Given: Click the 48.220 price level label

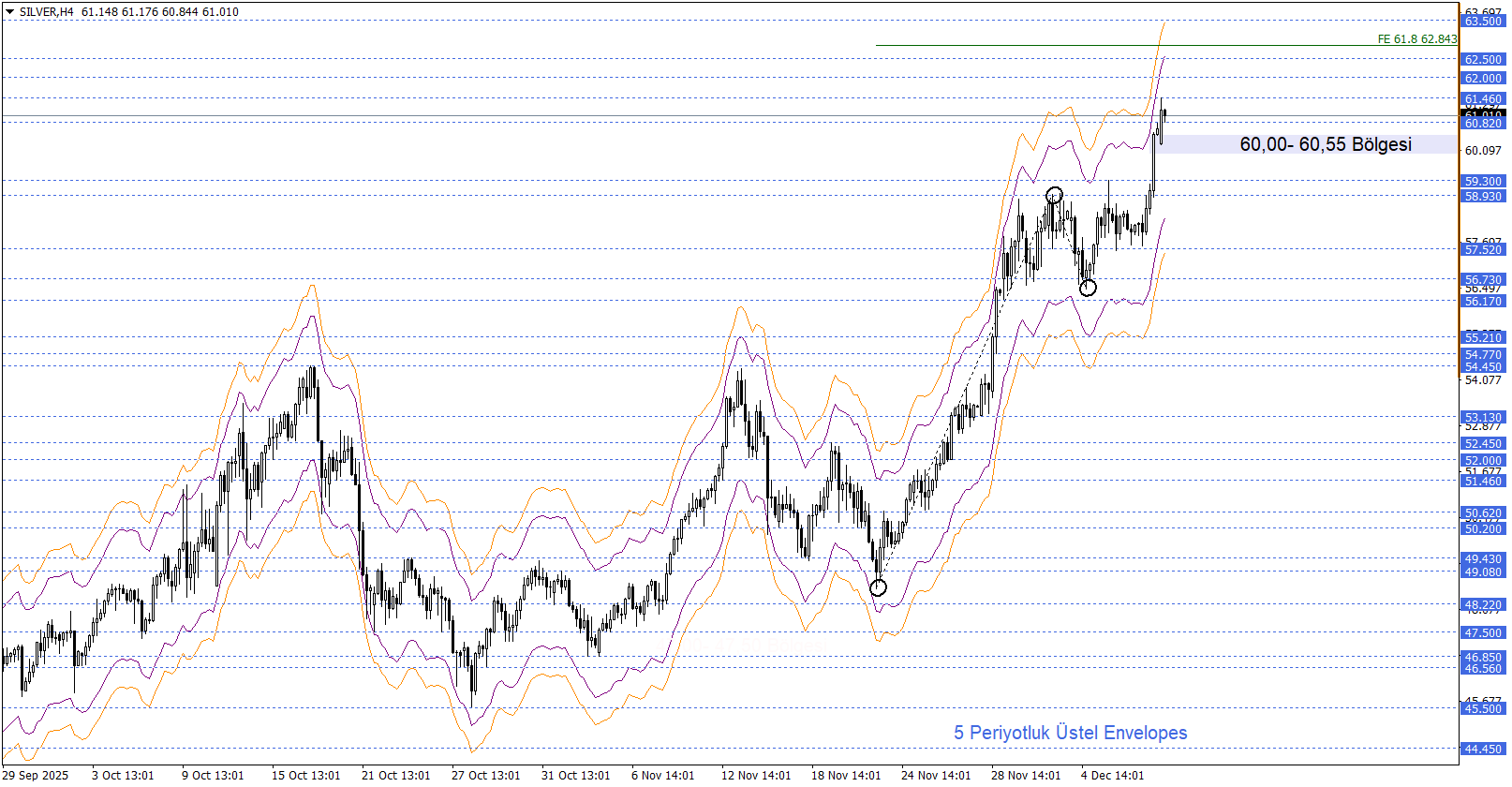Looking at the screenshot, I should pyautogui.click(x=1483, y=605).
